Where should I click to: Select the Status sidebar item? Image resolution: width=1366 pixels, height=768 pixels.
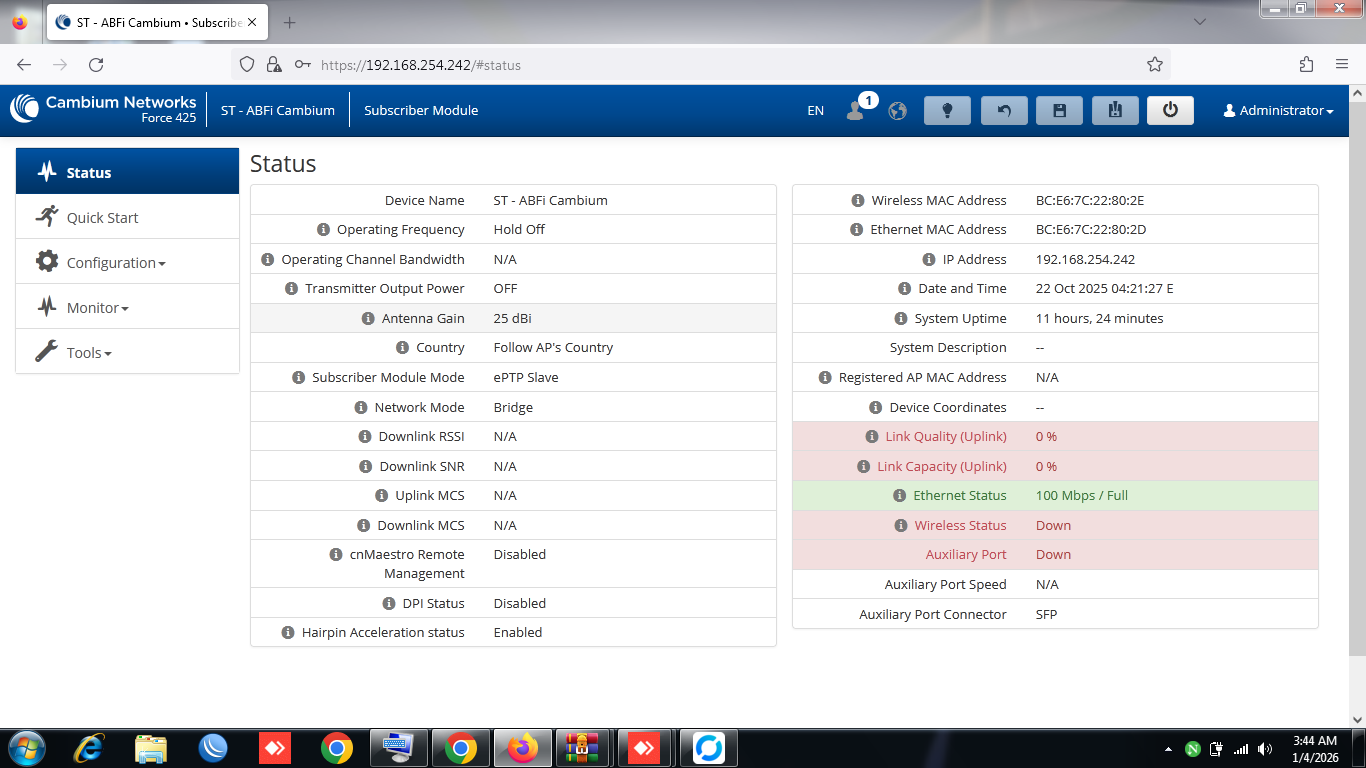[x=88, y=173]
